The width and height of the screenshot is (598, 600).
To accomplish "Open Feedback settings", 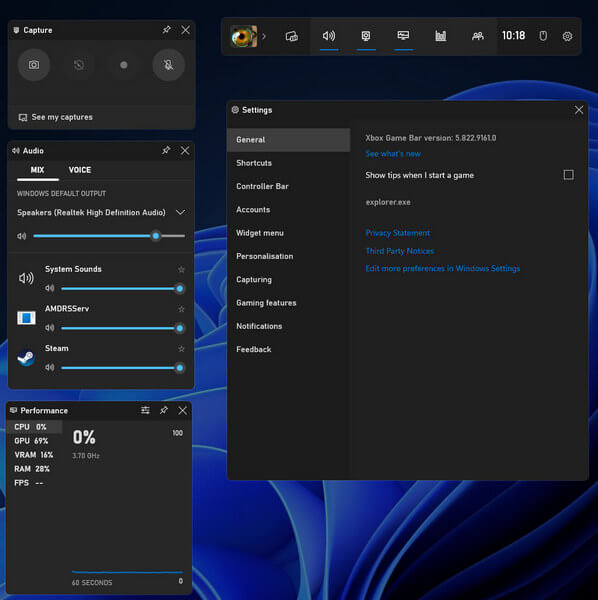I will click(288, 349).
